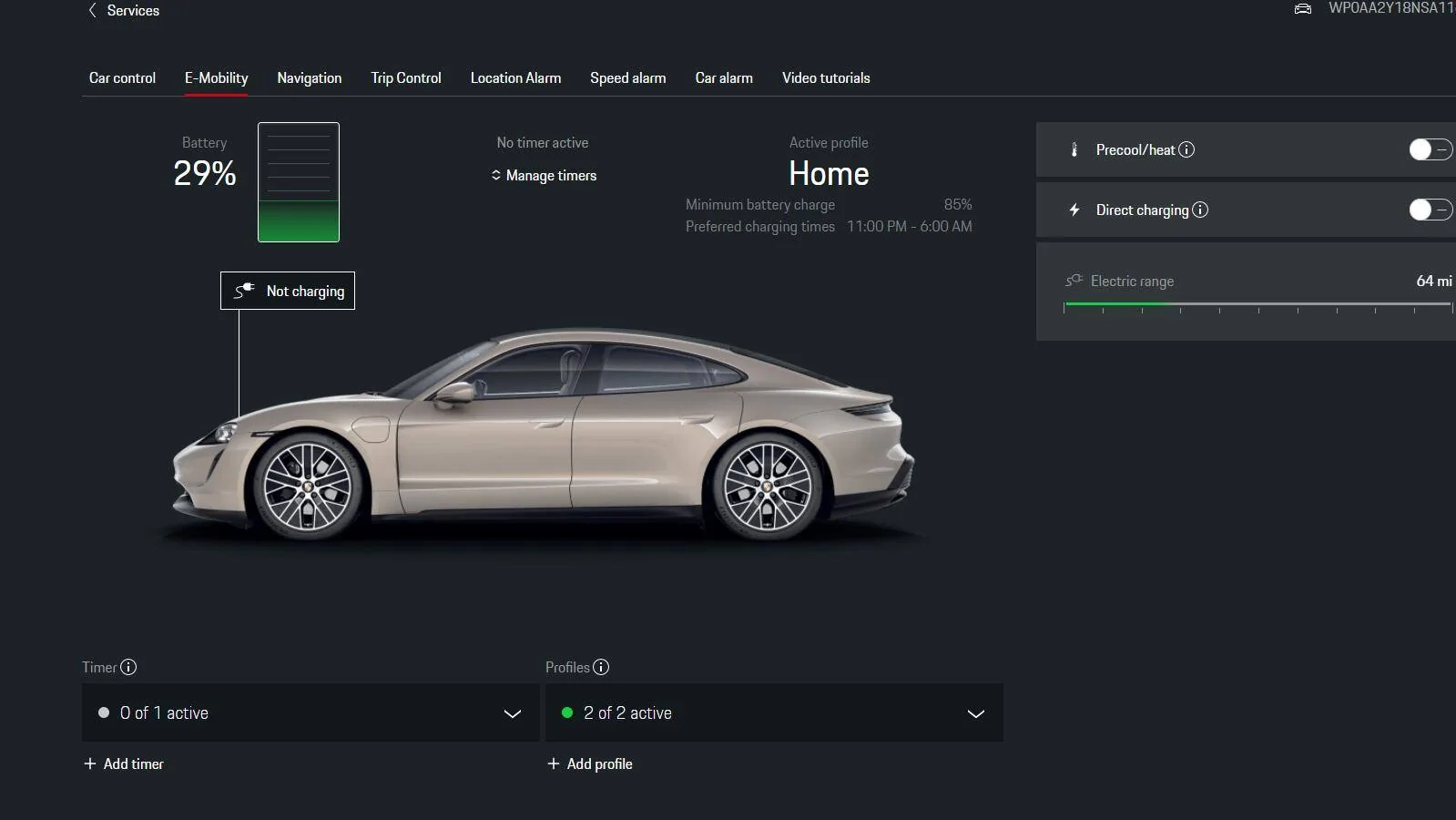Click the 'Preferred charging times' label
Image resolution: width=1456 pixels, height=820 pixels.
click(760, 226)
